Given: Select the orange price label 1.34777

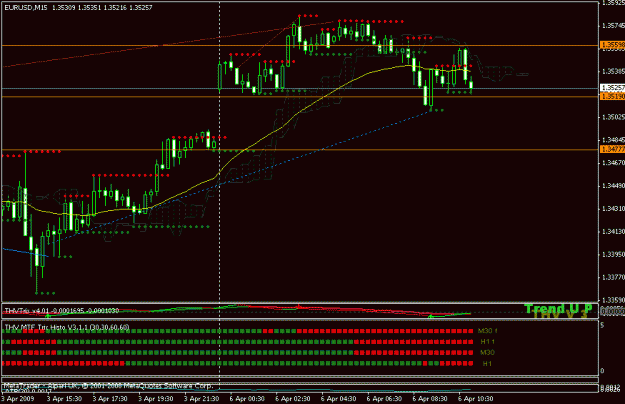Looking at the screenshot, I should [612, 149].
